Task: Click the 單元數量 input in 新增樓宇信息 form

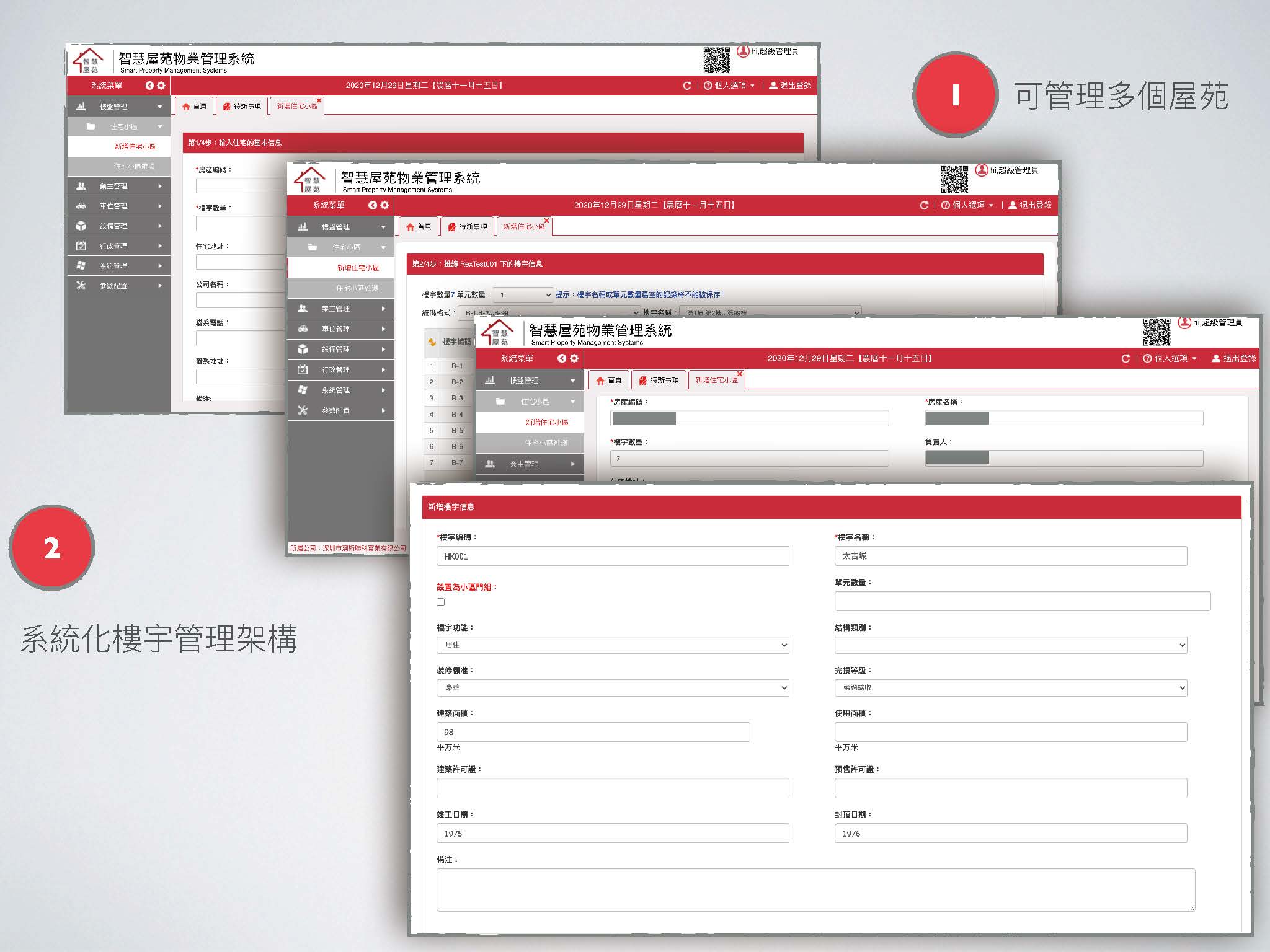Action: tap(1023, 601)
